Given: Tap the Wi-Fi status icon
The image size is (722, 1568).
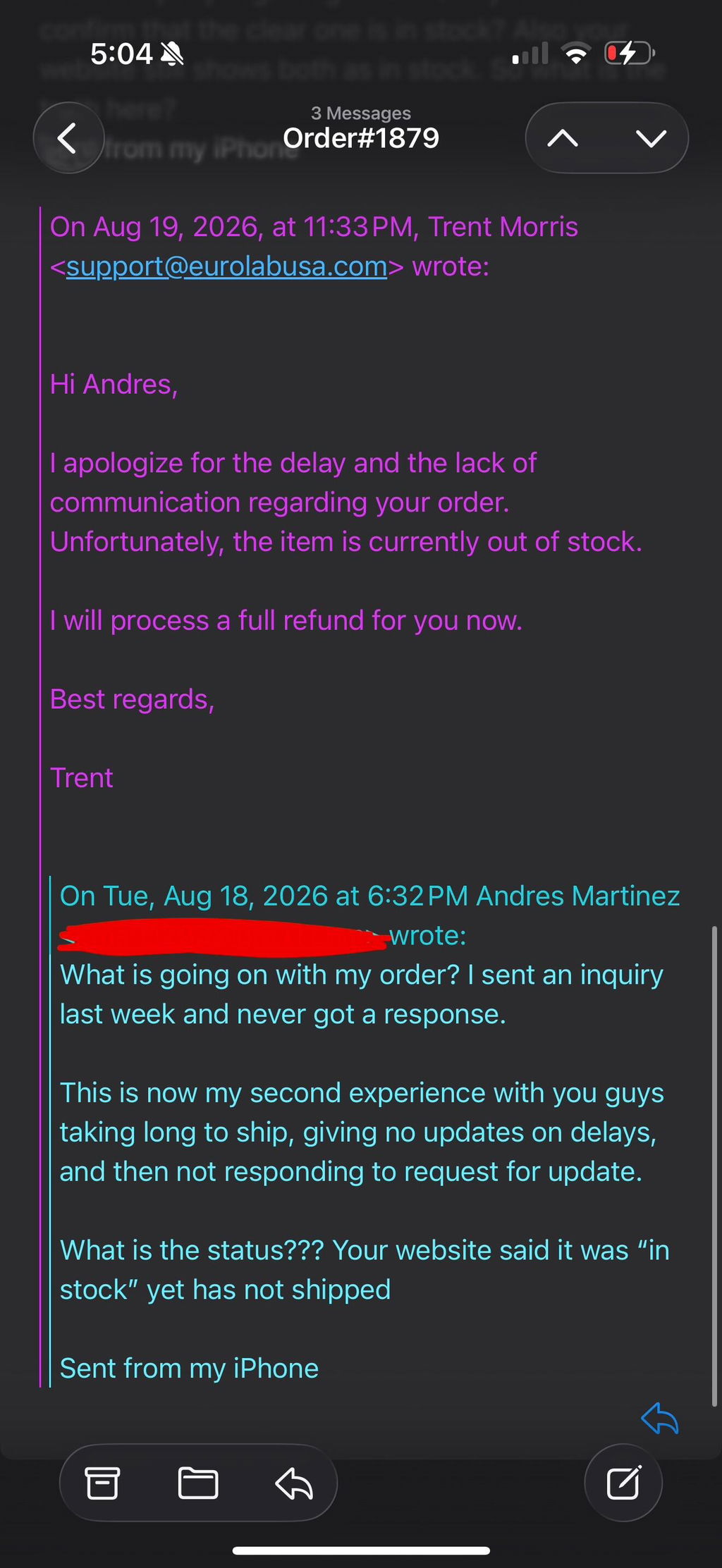Looking at the screenshot, I should click(x=576, y=54).
